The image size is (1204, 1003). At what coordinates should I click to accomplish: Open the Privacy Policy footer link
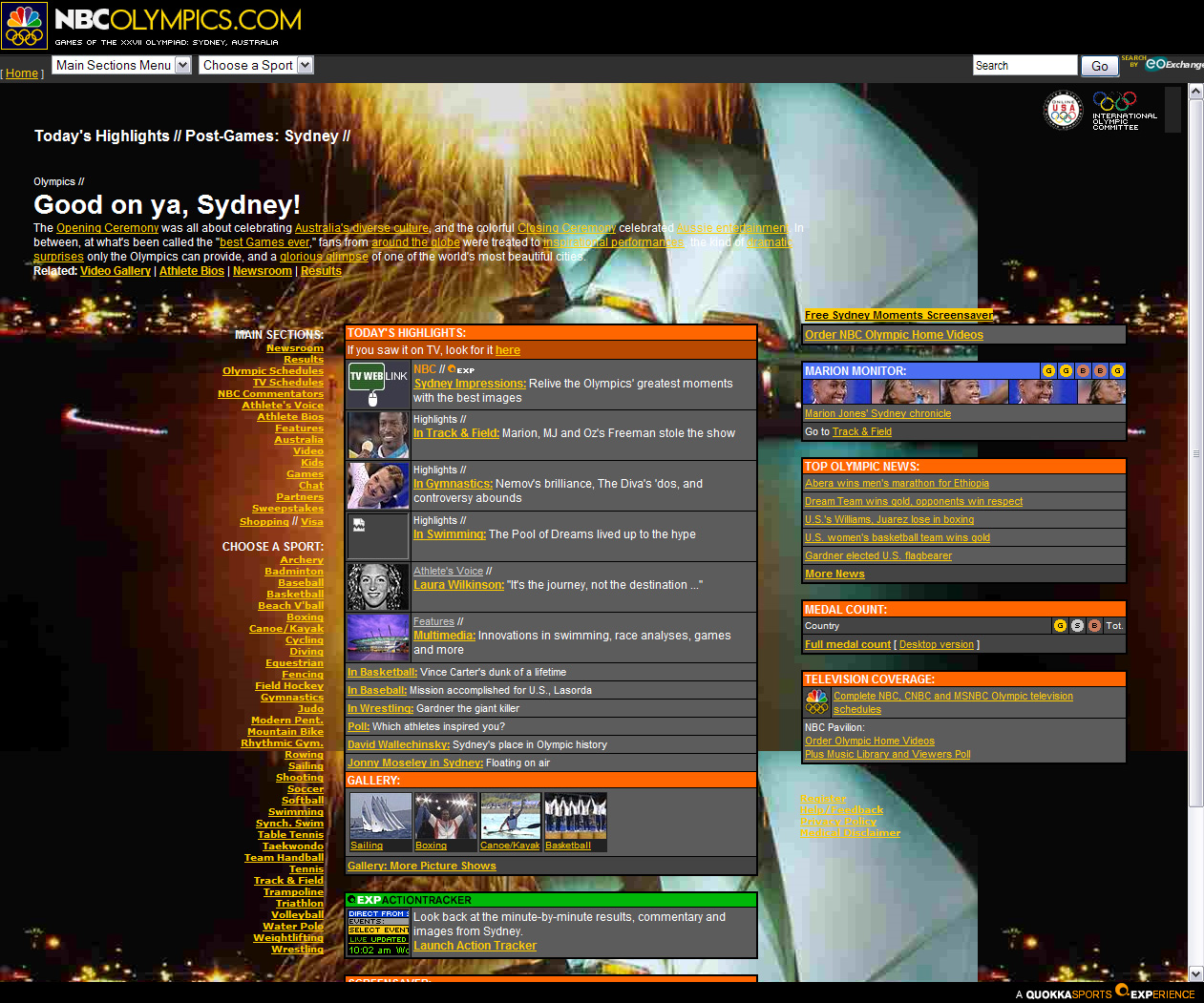838,822
